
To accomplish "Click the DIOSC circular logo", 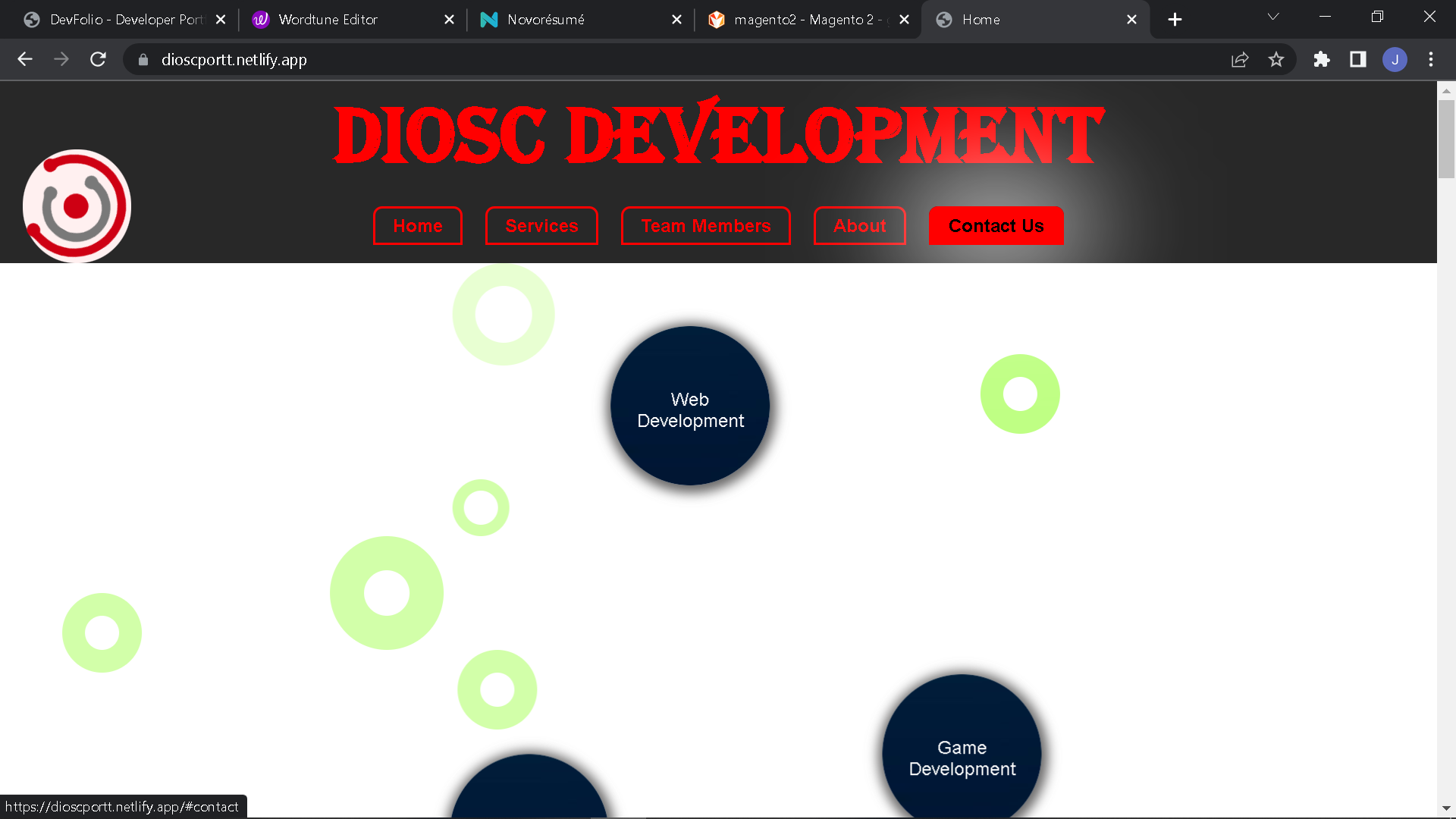I will coord(77,206).
